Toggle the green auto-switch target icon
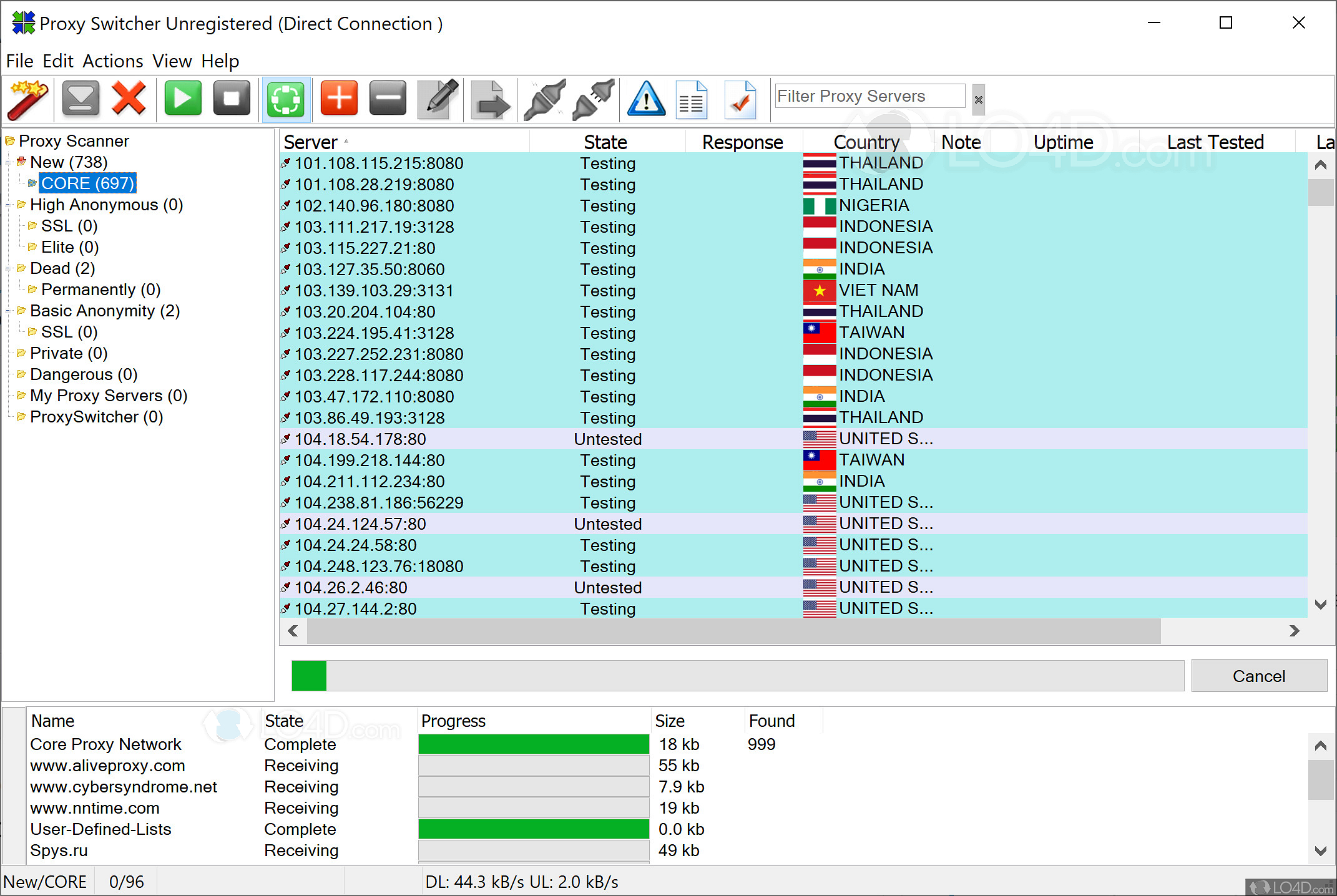1337x896 pixels. [286, 99]
